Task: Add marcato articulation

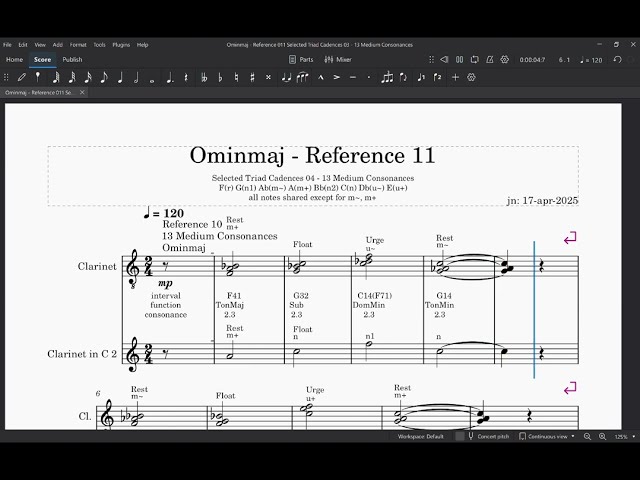Action: (321, 77)
